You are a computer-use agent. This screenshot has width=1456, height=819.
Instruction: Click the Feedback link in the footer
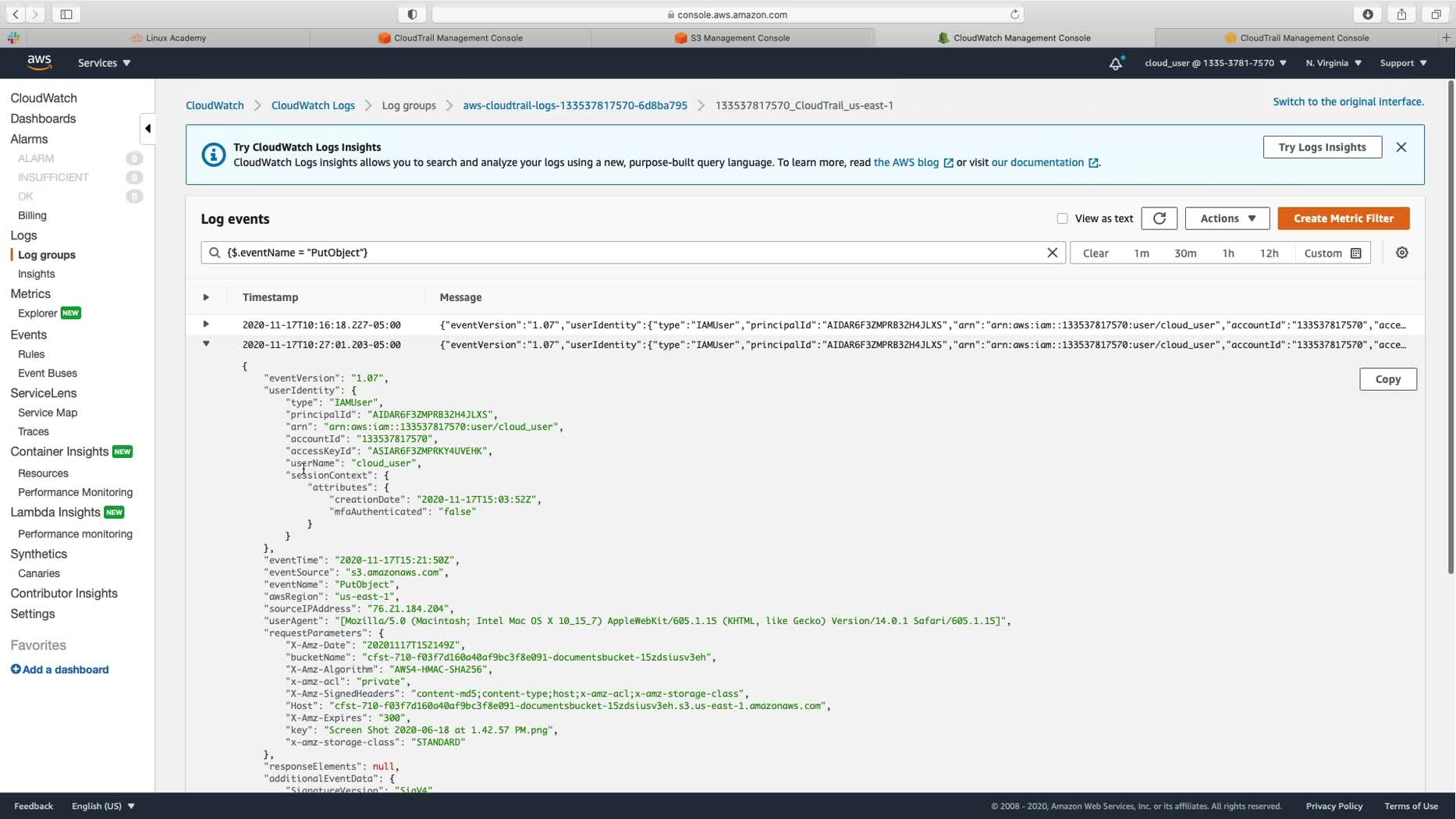[x=34, y=806]
